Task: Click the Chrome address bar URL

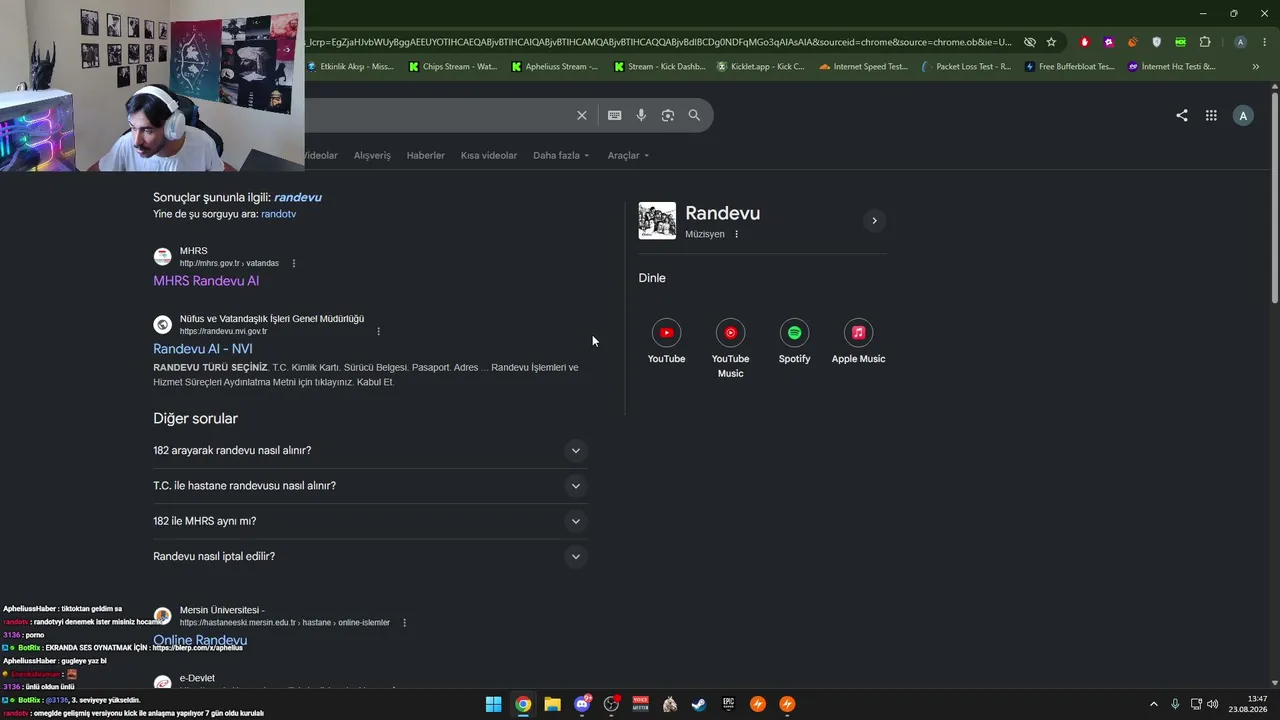Action: tap(660, 42)
